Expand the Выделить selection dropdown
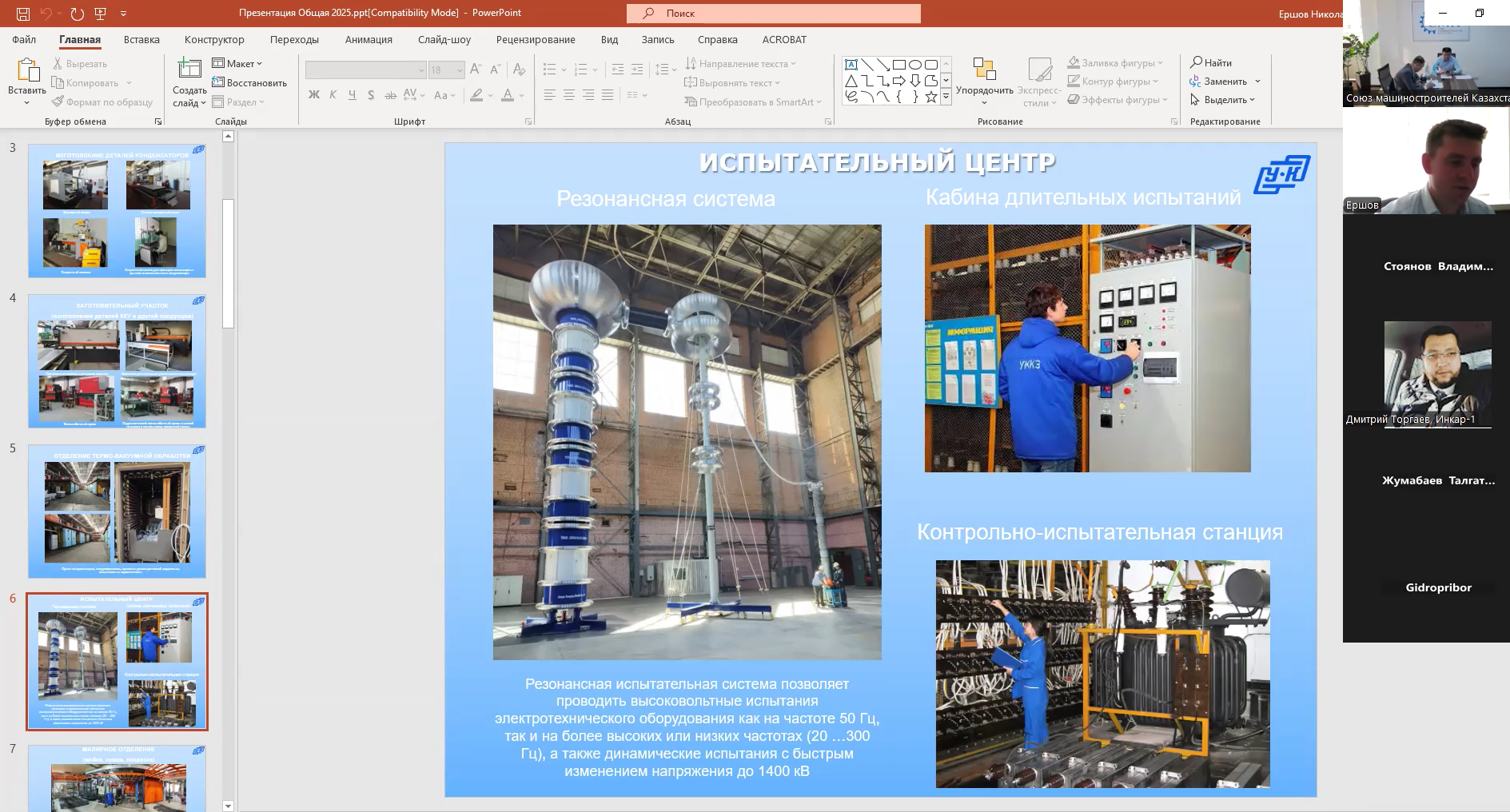1510x812 pixels. click(x=1222, y=100)
